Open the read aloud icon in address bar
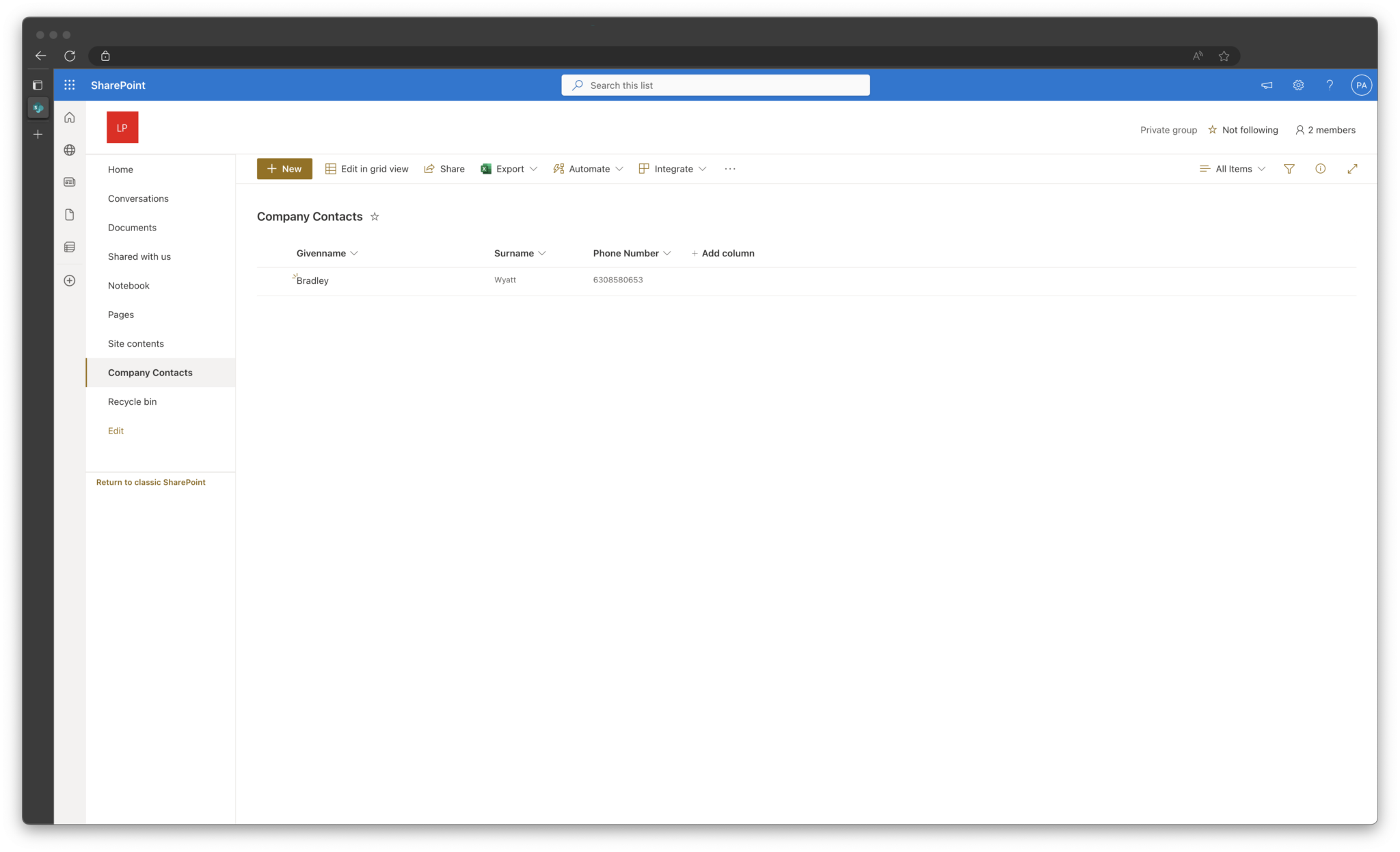Viewport: 1400px width, 852px height. pos(1198,56)
